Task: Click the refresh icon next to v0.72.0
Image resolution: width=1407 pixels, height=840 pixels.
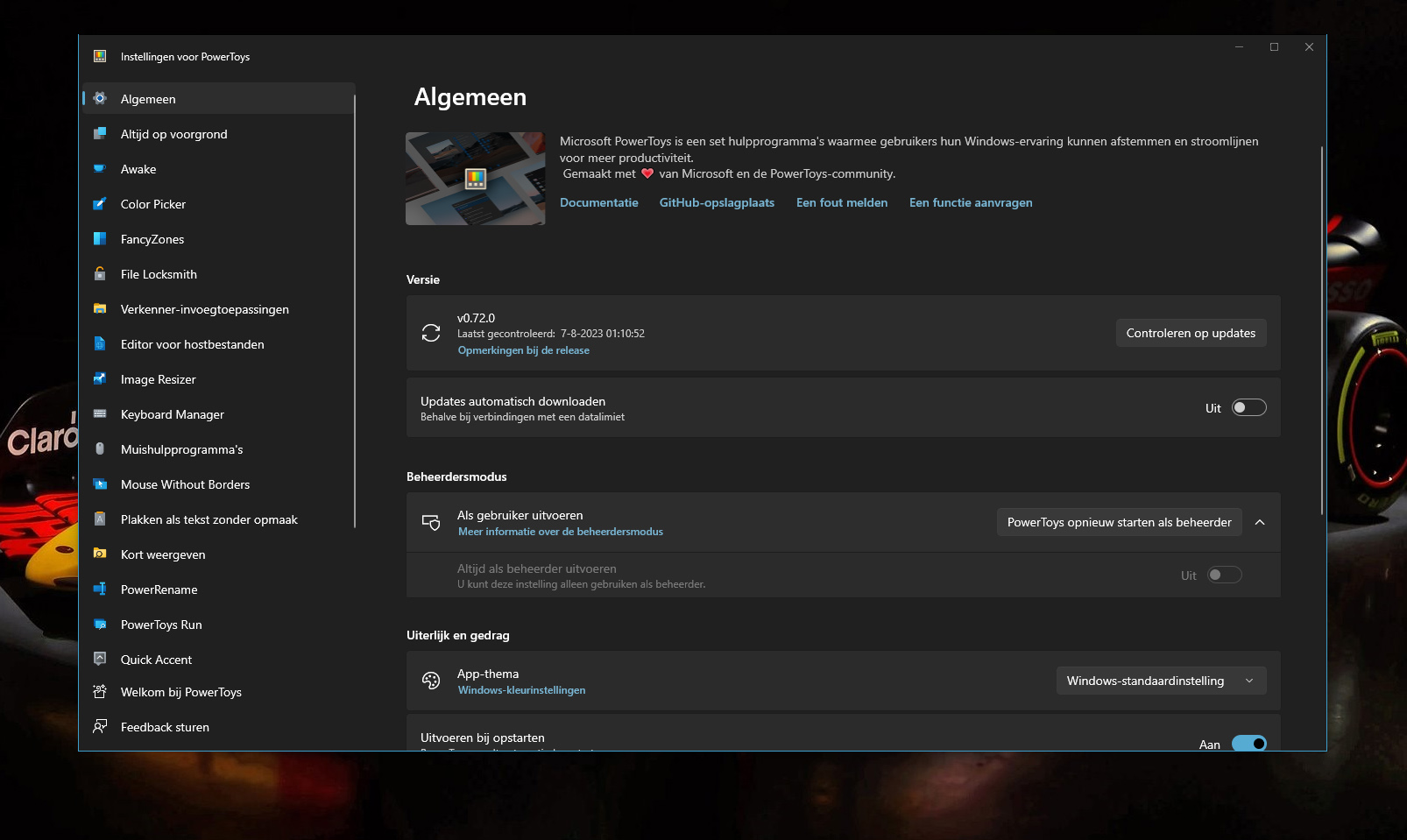Action: point(431,333)
